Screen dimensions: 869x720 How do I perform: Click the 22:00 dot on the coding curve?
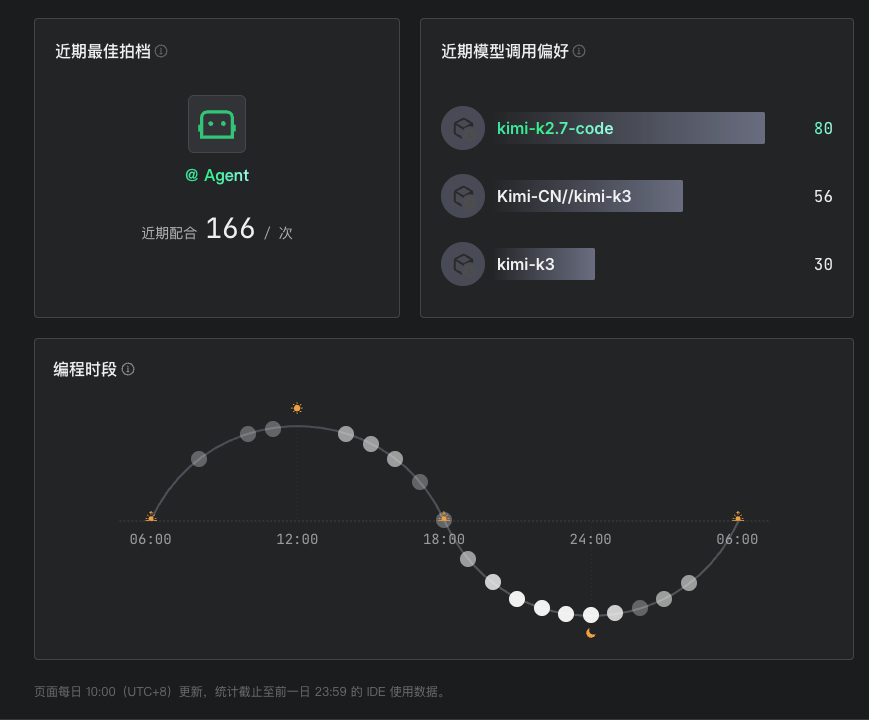click(541, 608)
